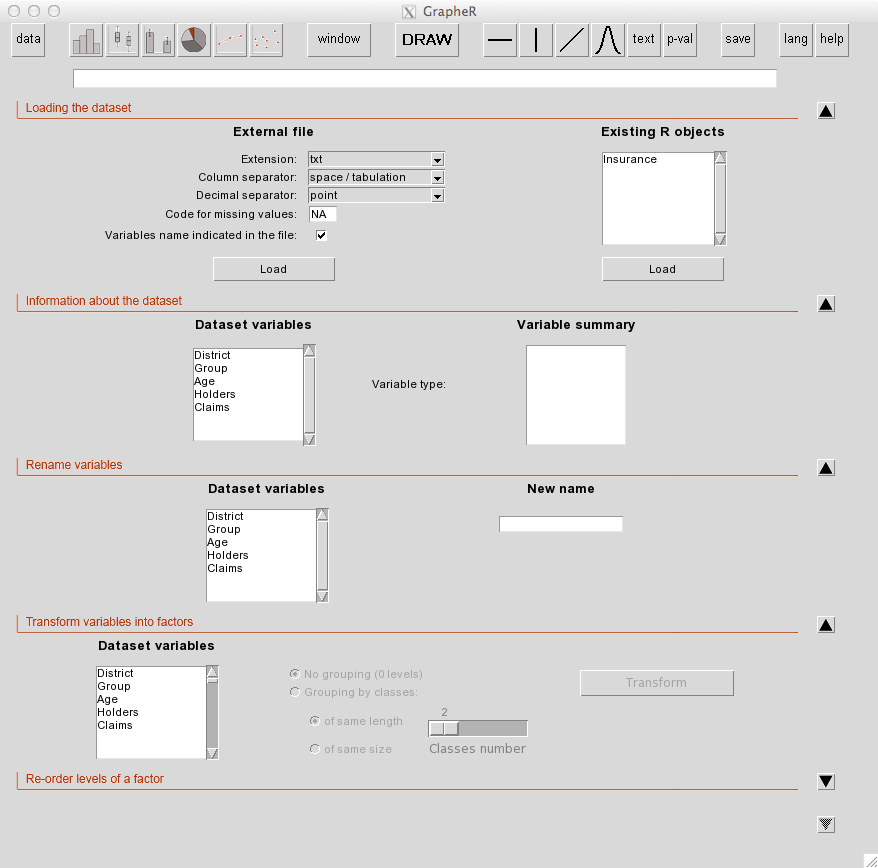Open the lang menu button

796,40
